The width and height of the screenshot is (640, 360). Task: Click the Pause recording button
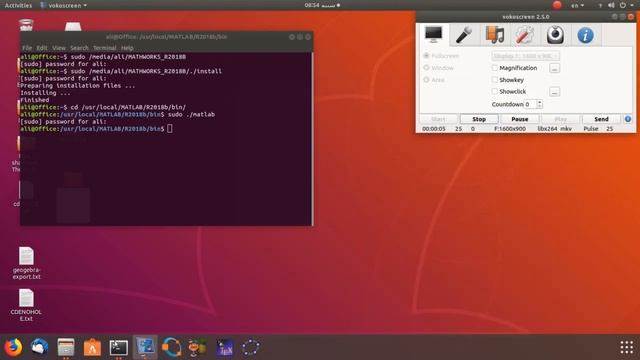point(520,119)
